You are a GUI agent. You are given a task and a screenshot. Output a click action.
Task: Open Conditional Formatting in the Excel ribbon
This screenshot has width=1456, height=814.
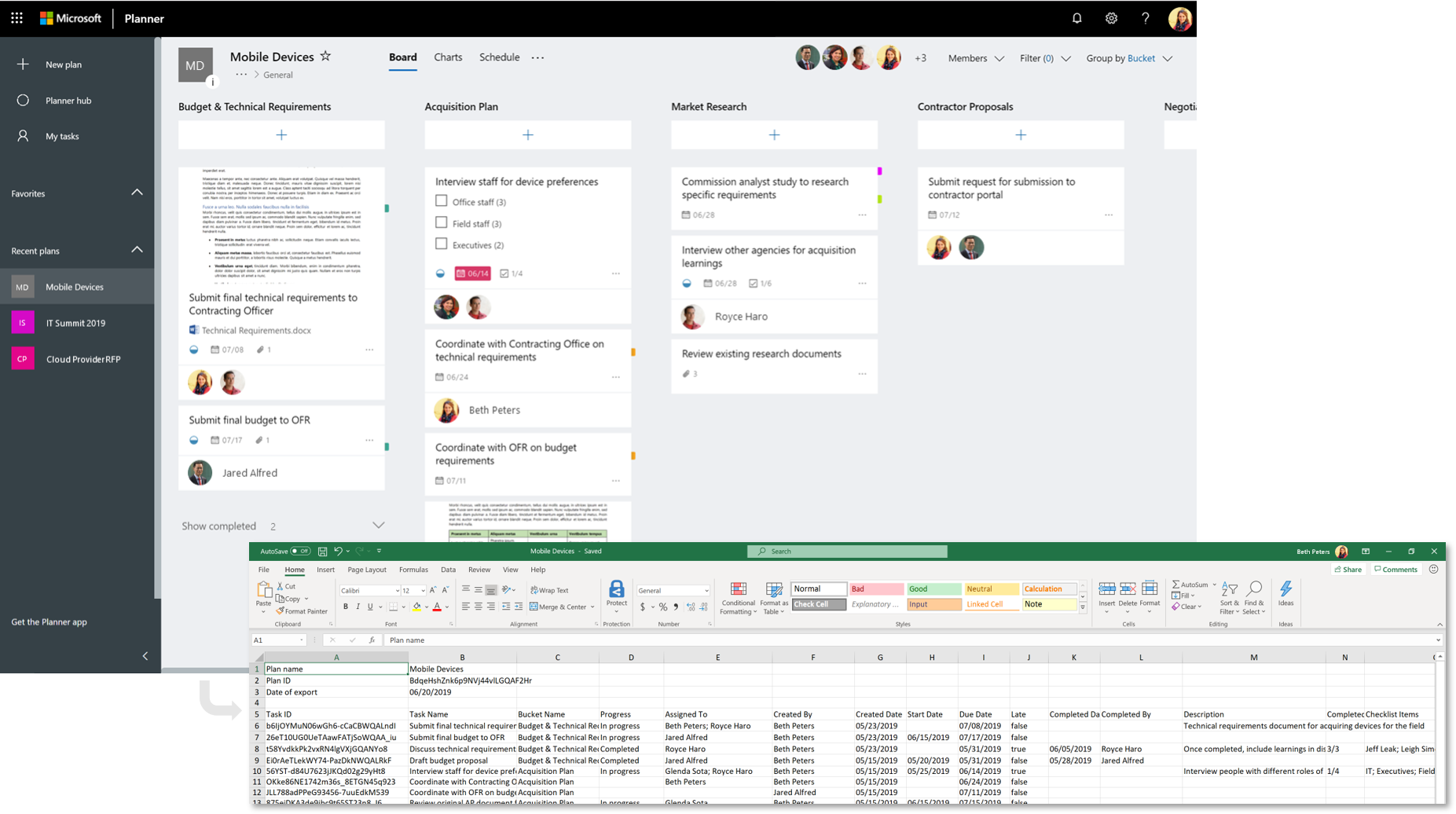(x=737, y=599)
